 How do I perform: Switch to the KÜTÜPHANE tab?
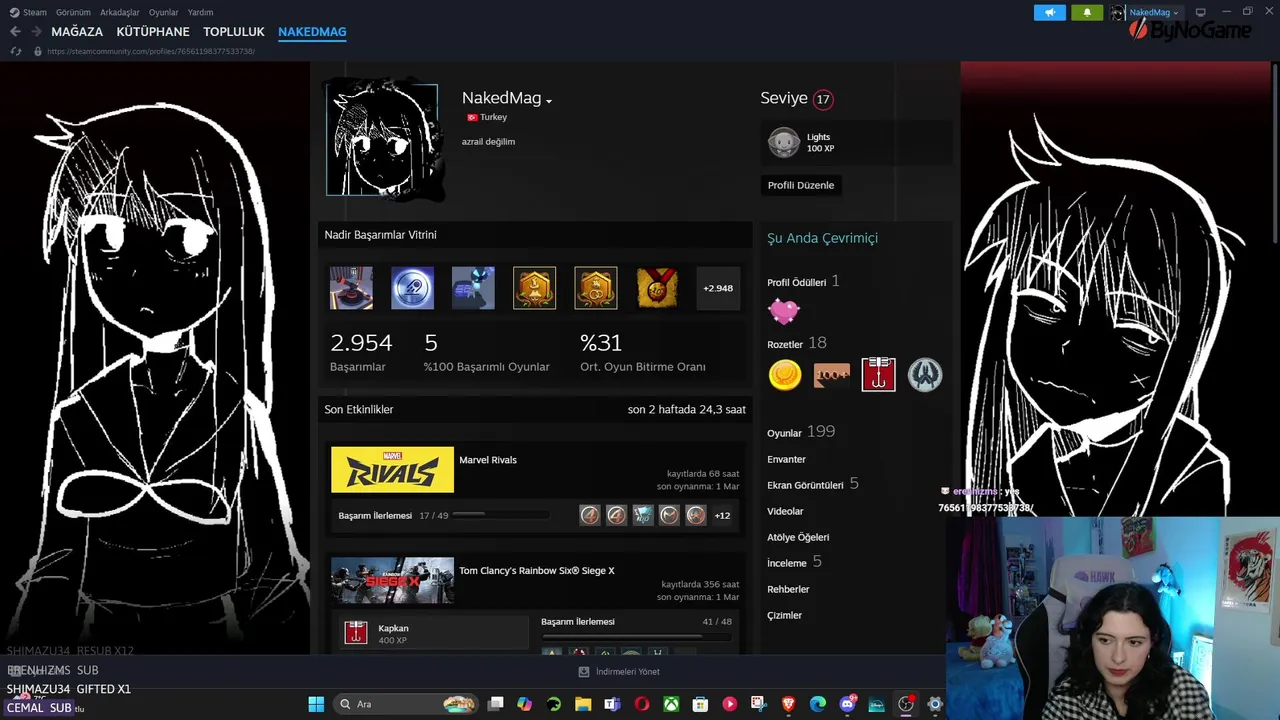(153, 32)
